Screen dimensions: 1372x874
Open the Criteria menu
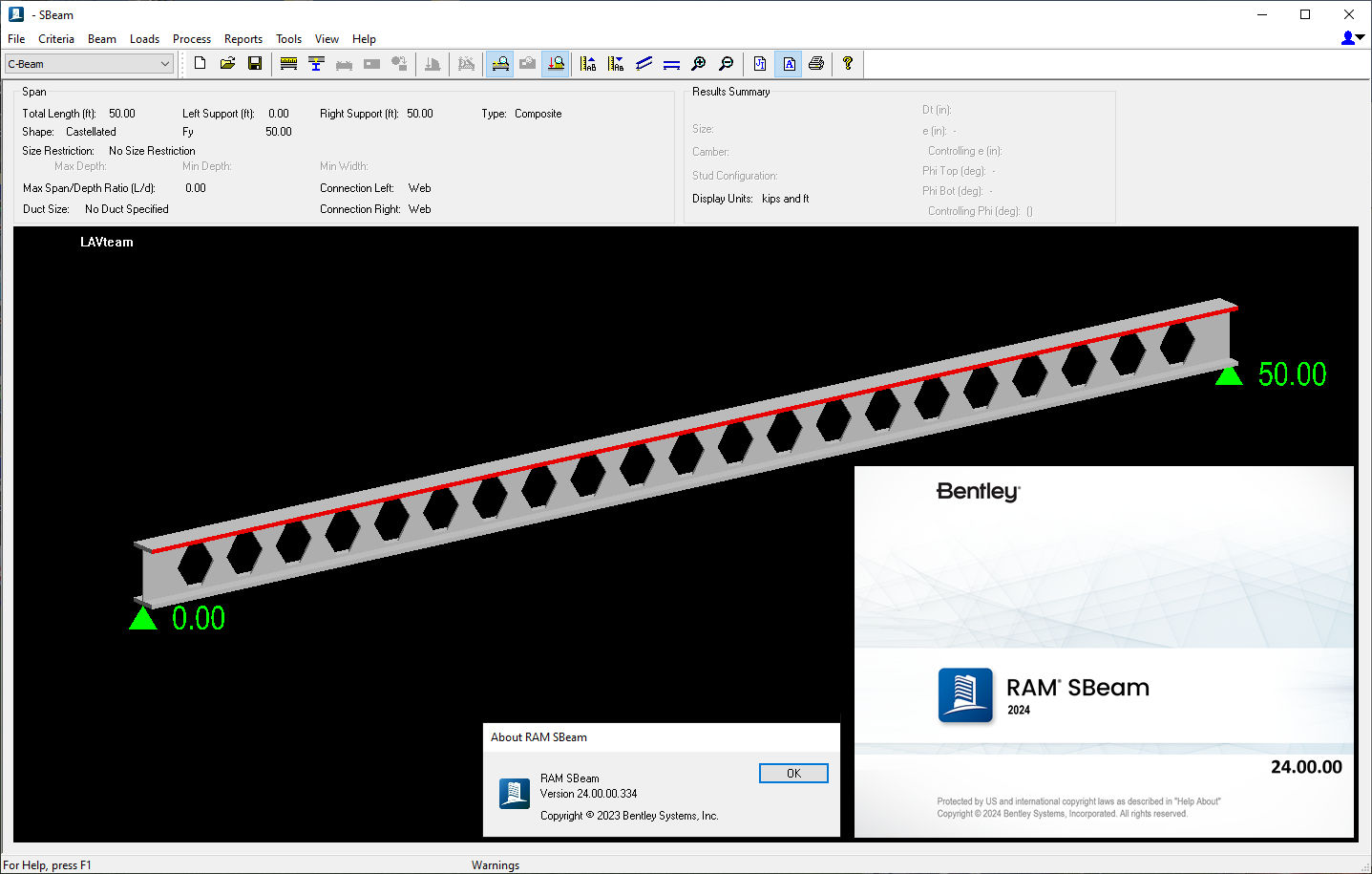pyautogui.click(x=56, y=39)
